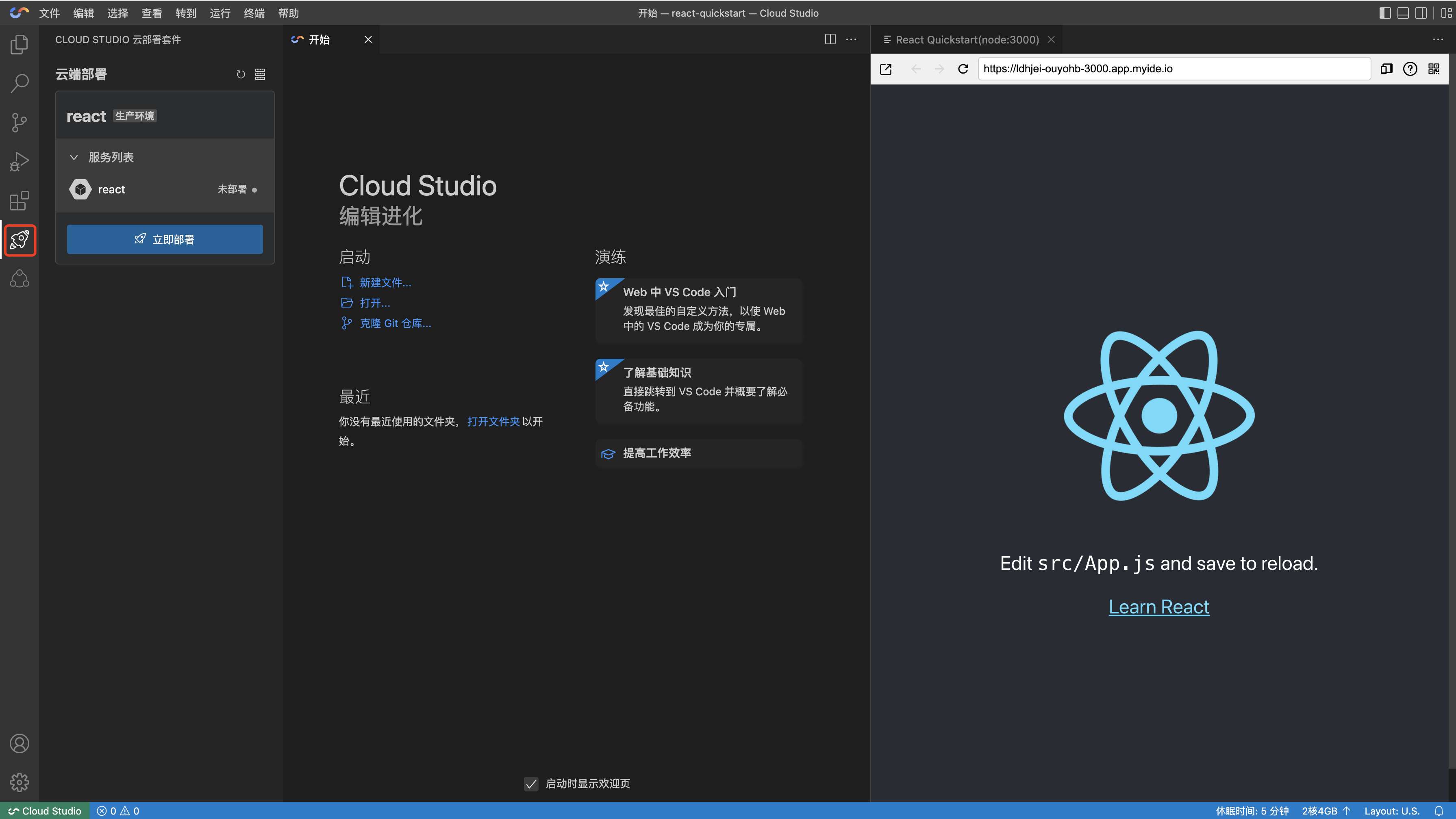Split the editor to the right
This screenshot has width=1456, height=819.
[830, 39]
